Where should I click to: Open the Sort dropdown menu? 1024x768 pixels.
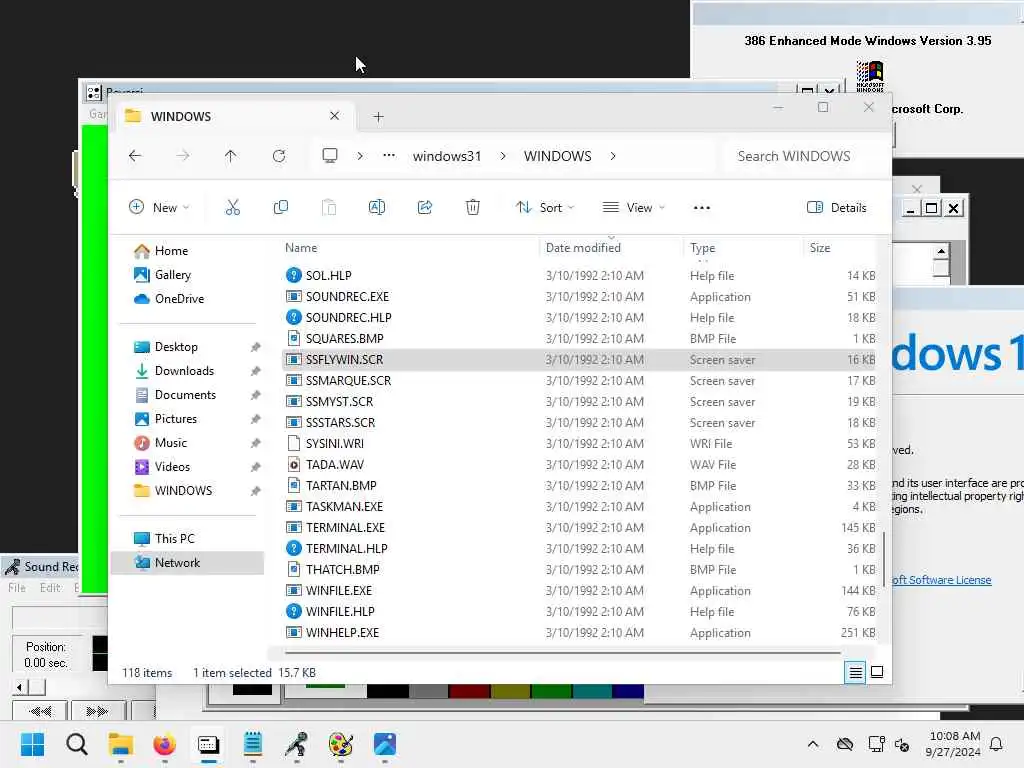click(545, 208)
